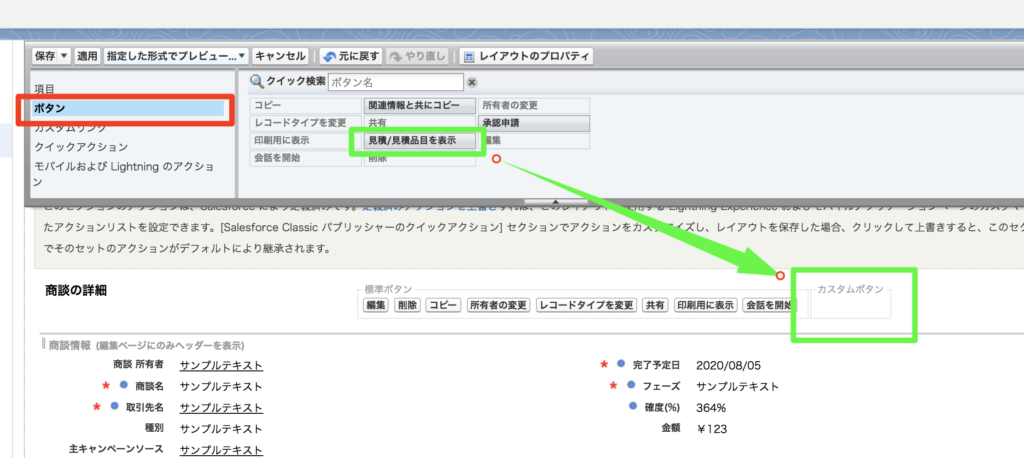
Task: Clear the quick search with the X icon
Action: click(472, 83)
